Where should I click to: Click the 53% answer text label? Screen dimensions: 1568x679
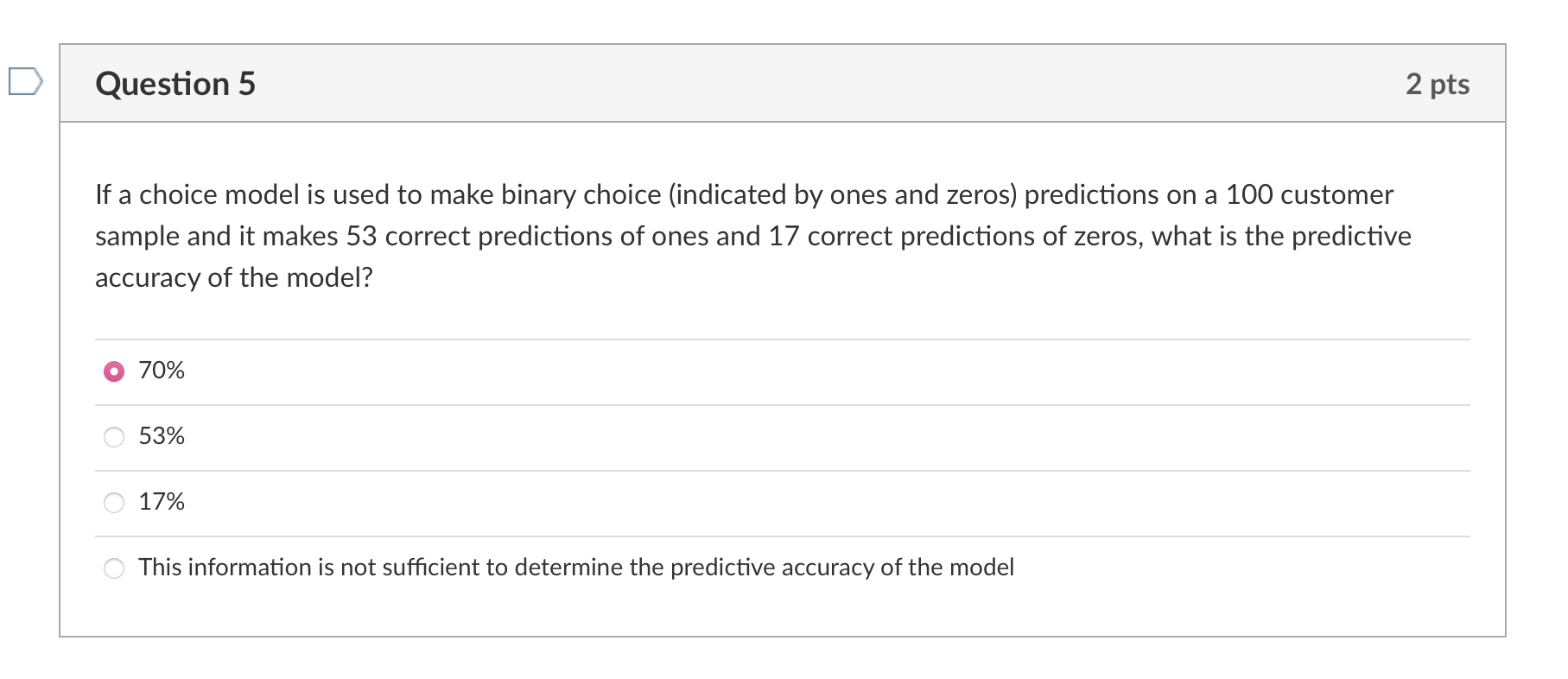[x=161, y=437]
